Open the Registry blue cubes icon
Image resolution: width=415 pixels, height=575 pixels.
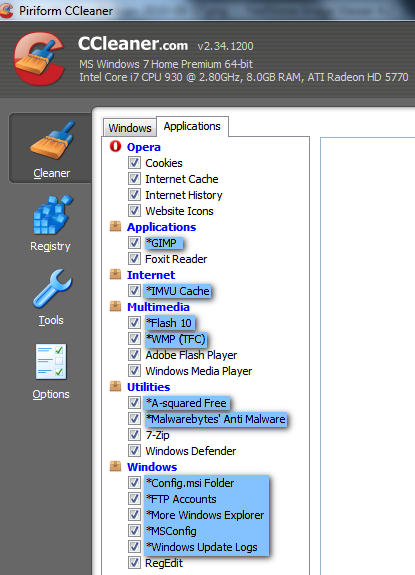[x=52, y=215]
